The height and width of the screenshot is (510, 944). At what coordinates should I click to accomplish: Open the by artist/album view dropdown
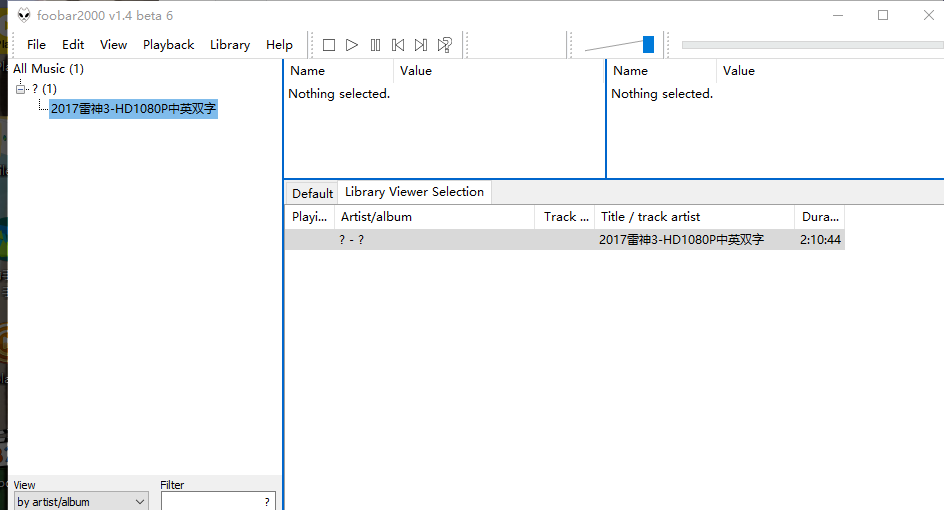[x=81, y=502]
